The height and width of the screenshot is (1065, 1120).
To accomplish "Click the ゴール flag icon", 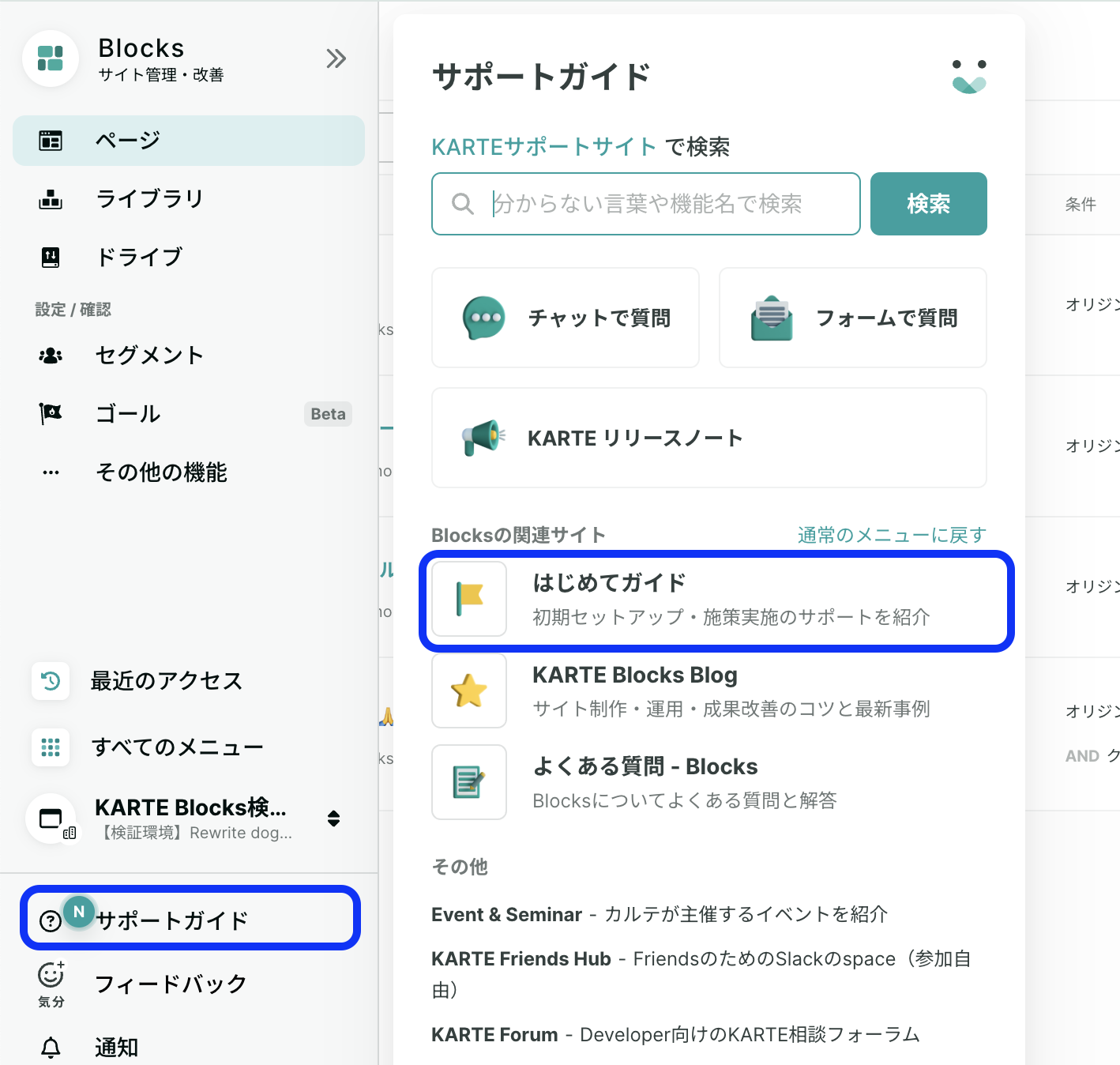I will coord(51,413).
